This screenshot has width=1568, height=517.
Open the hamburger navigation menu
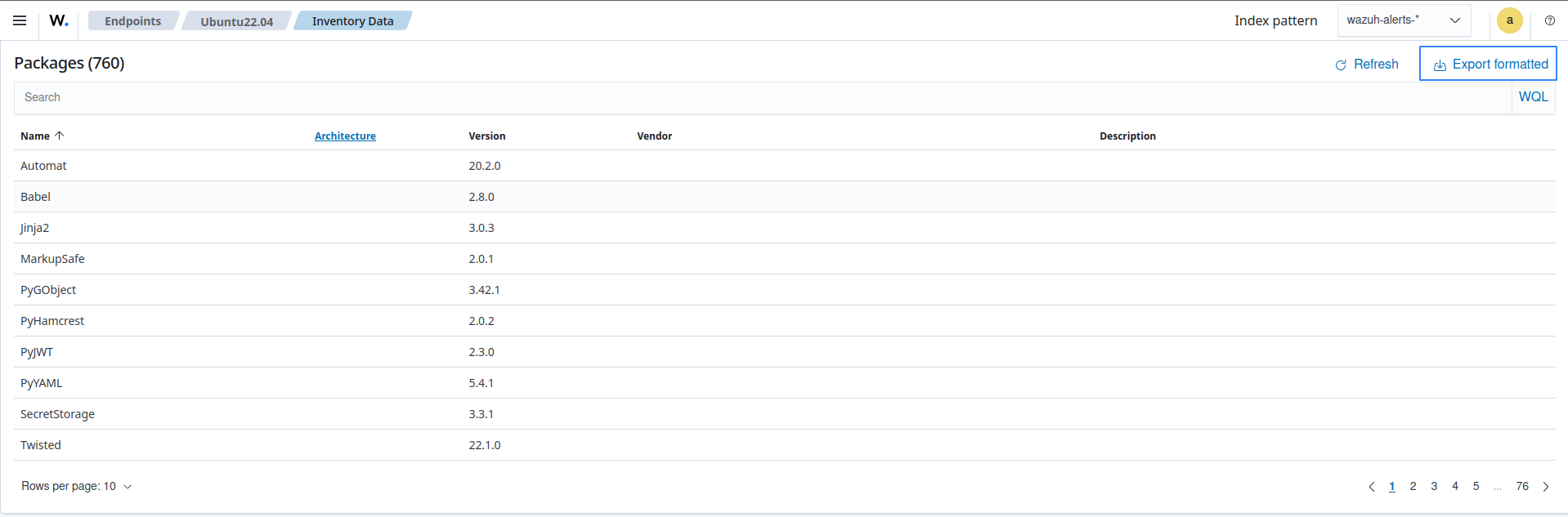pos(20,20)
